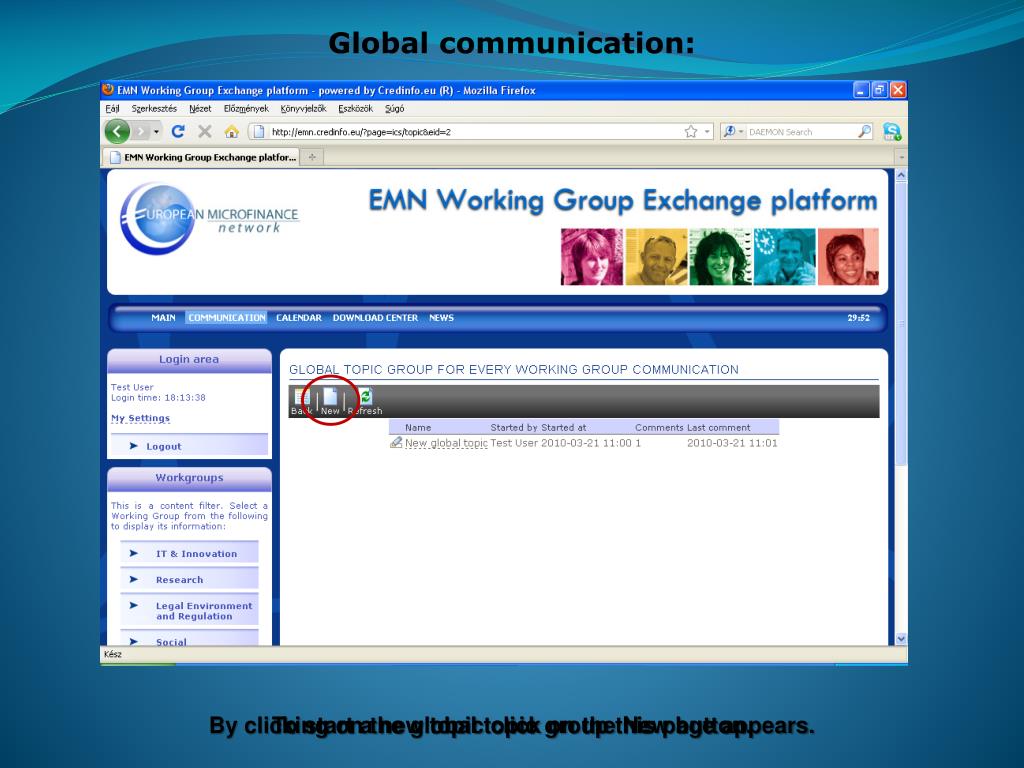This screenshot has width=1024, height=768.
Task: Open the Előzmények menu
Action: (246, 108)
